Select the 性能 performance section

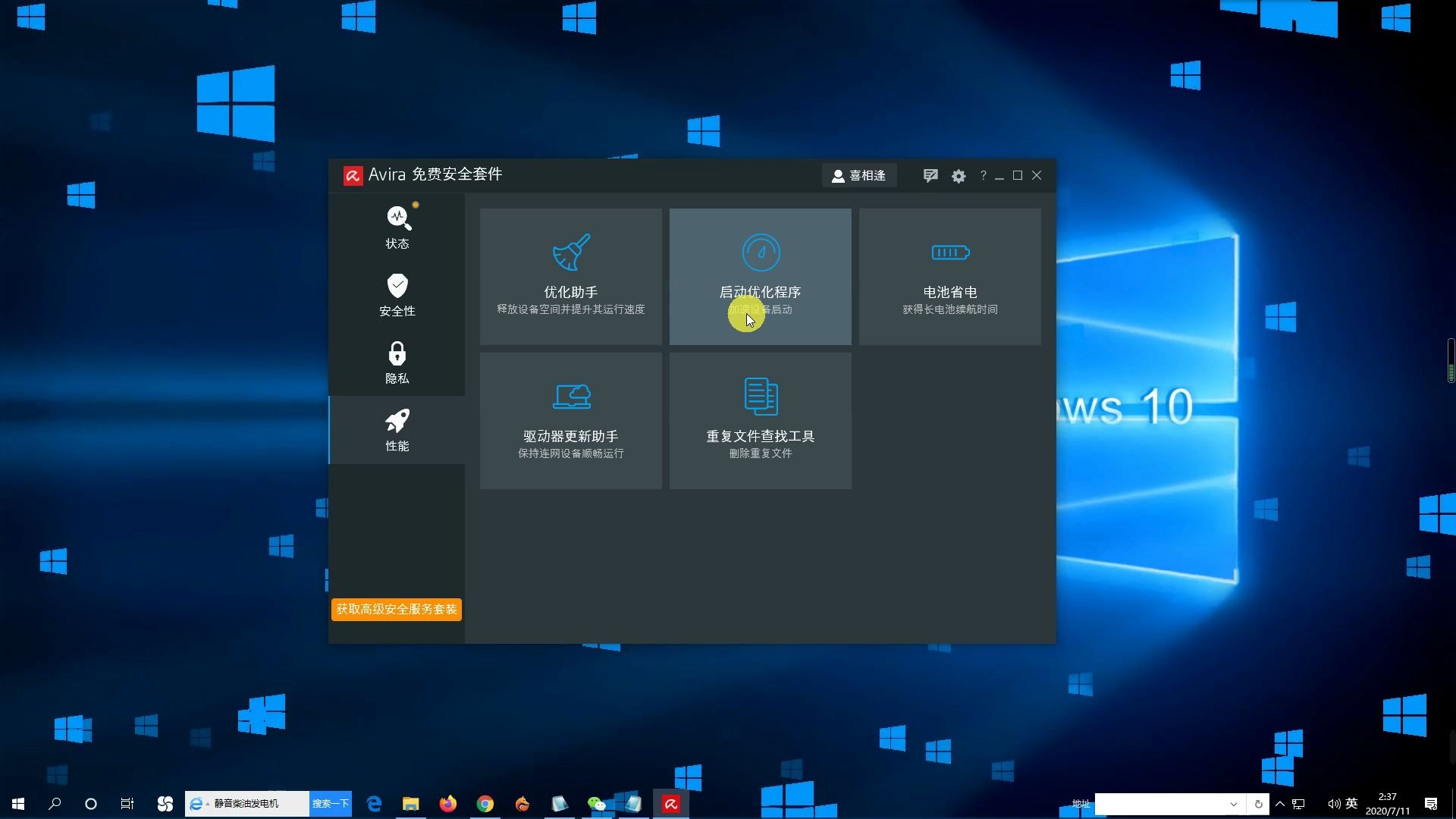click(x=397, y=430)
